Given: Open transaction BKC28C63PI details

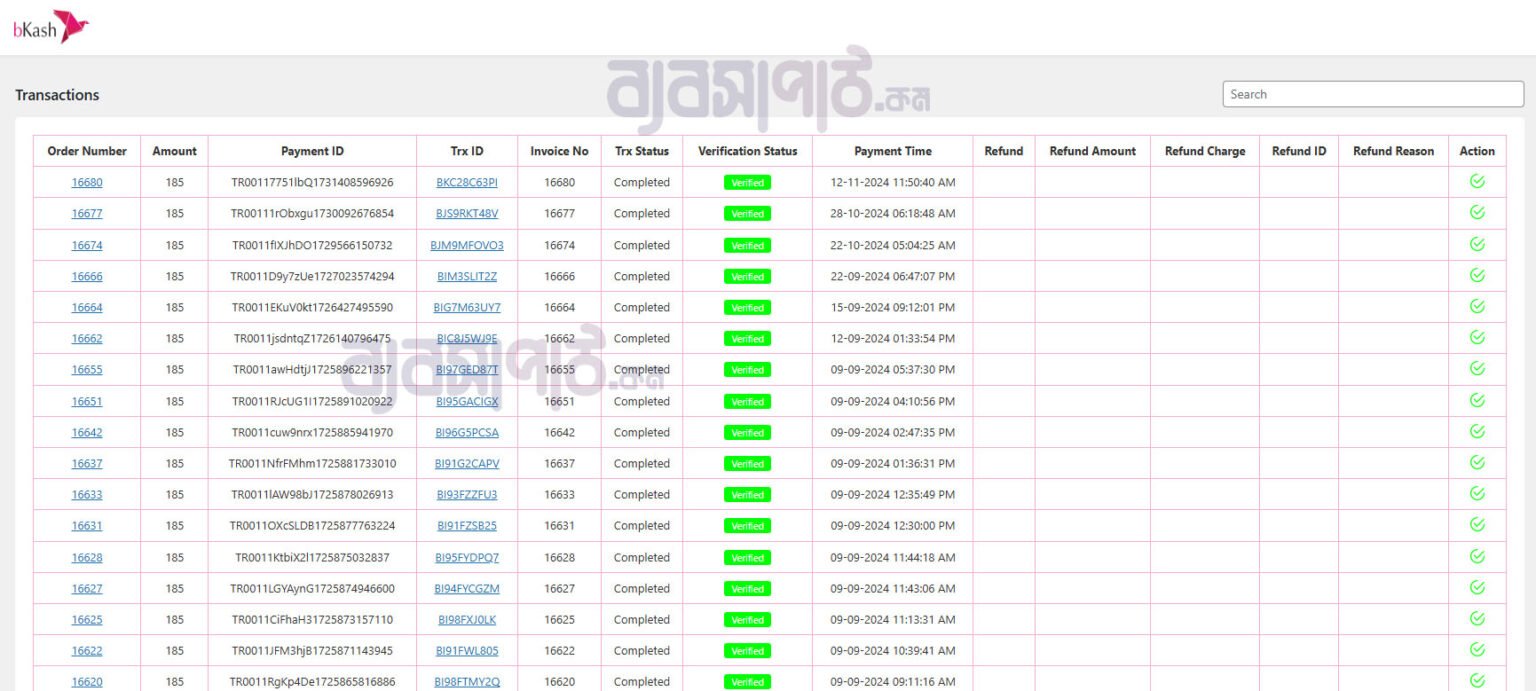Looking at the screenshot, I should coord(466,182).
